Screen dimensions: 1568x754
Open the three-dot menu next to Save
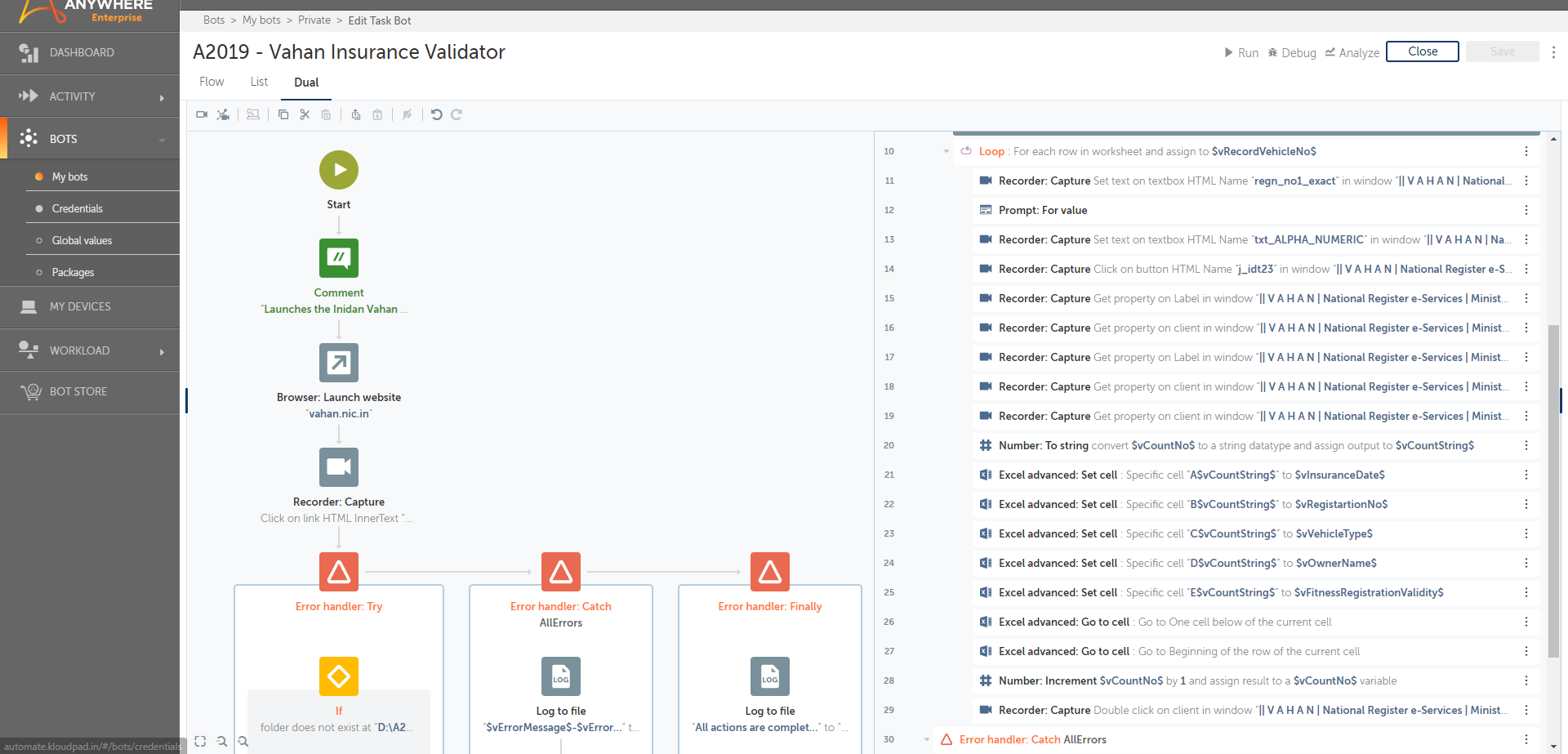1553,51
